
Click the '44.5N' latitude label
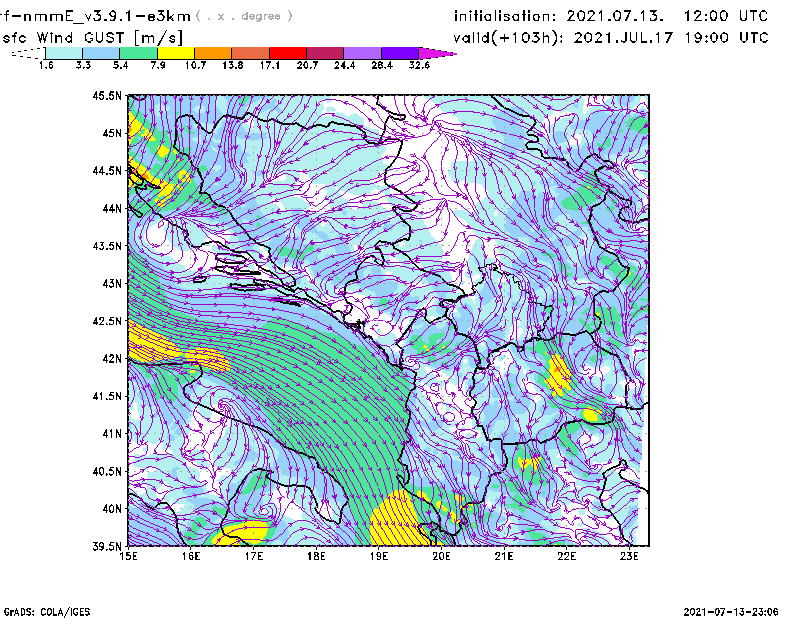107,170
